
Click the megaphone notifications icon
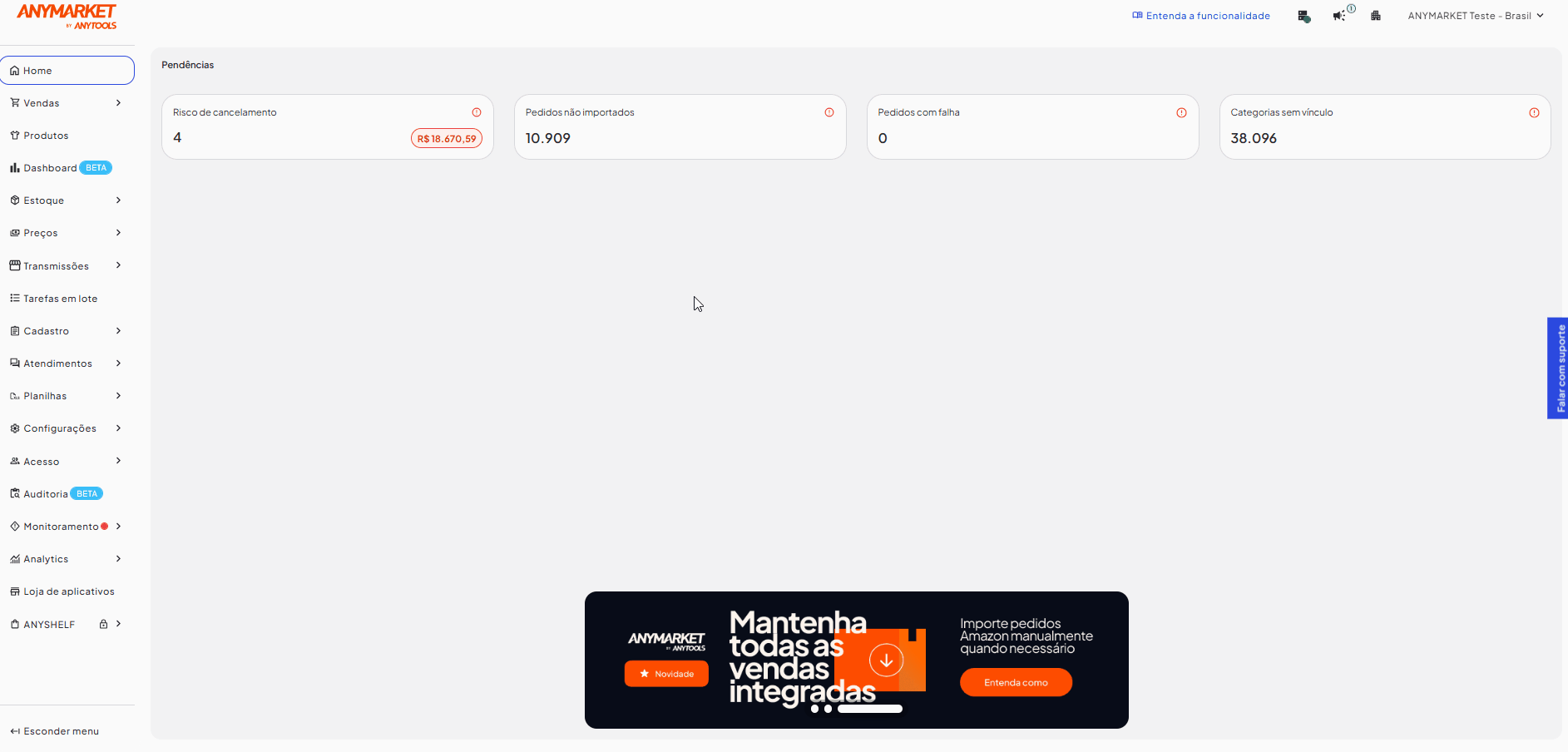point(1338,16)
